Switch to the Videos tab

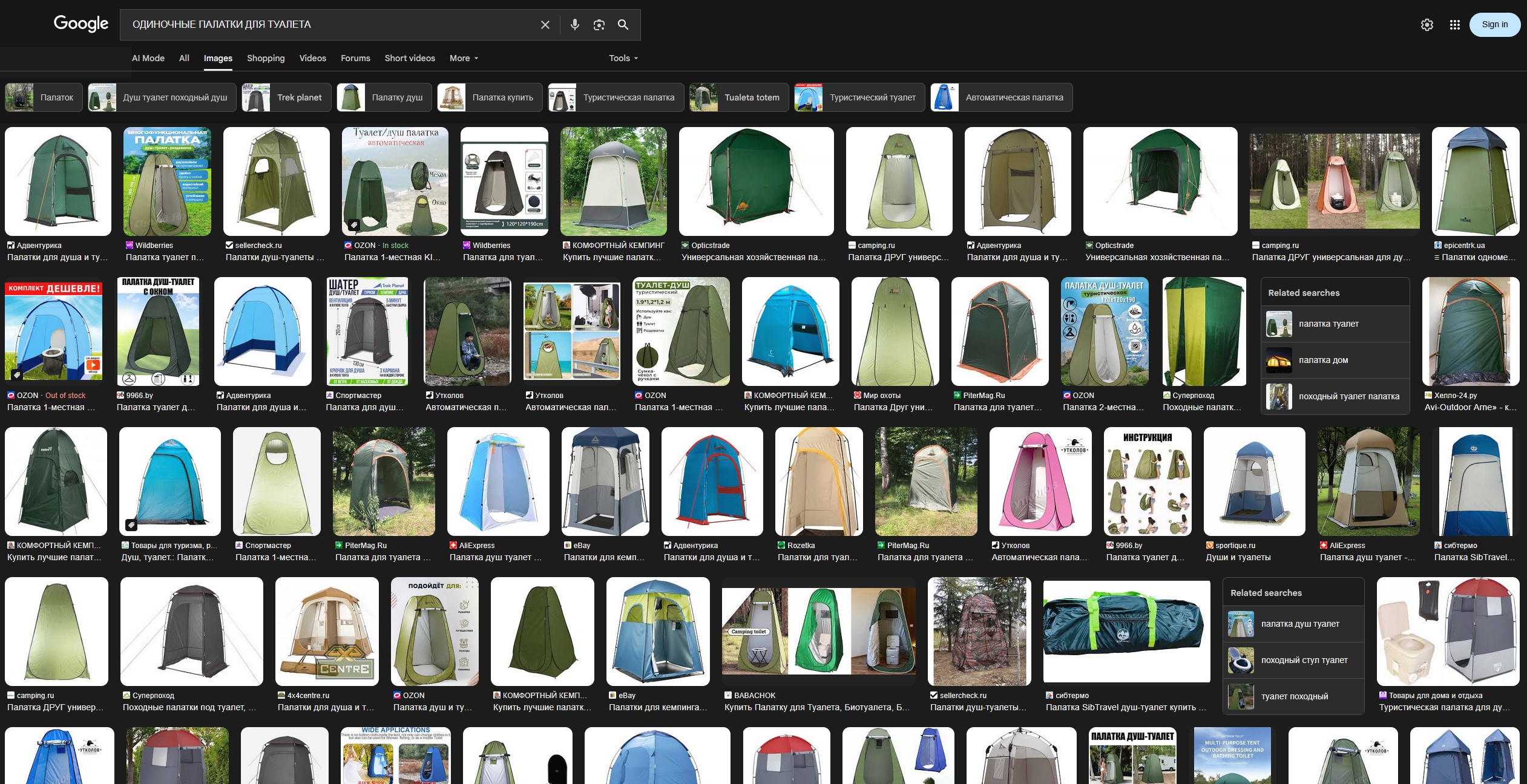[x=312, y=58]
